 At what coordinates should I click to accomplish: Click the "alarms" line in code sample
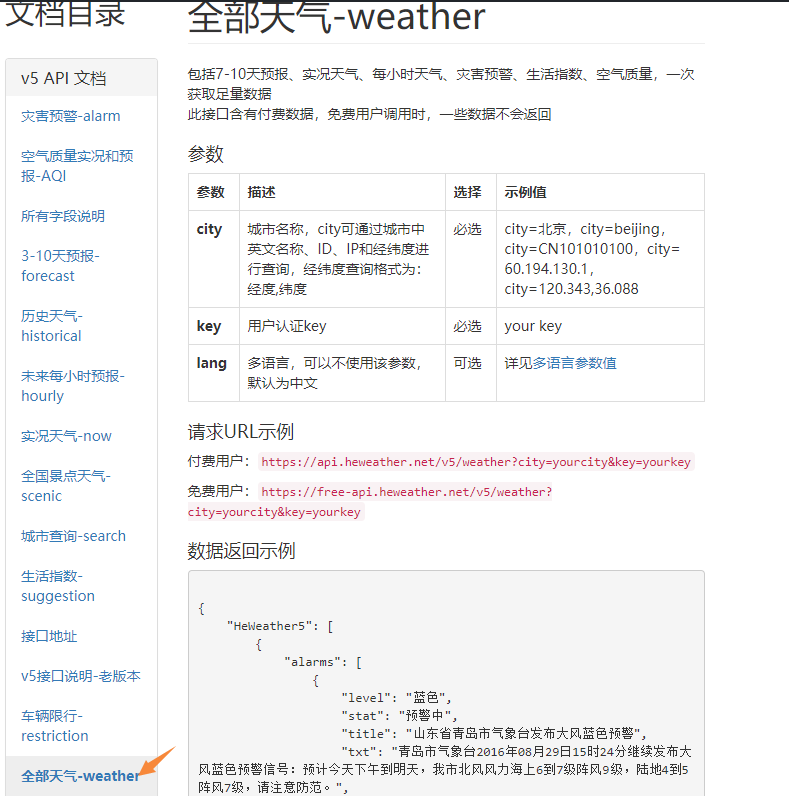[x=323, y=662]
